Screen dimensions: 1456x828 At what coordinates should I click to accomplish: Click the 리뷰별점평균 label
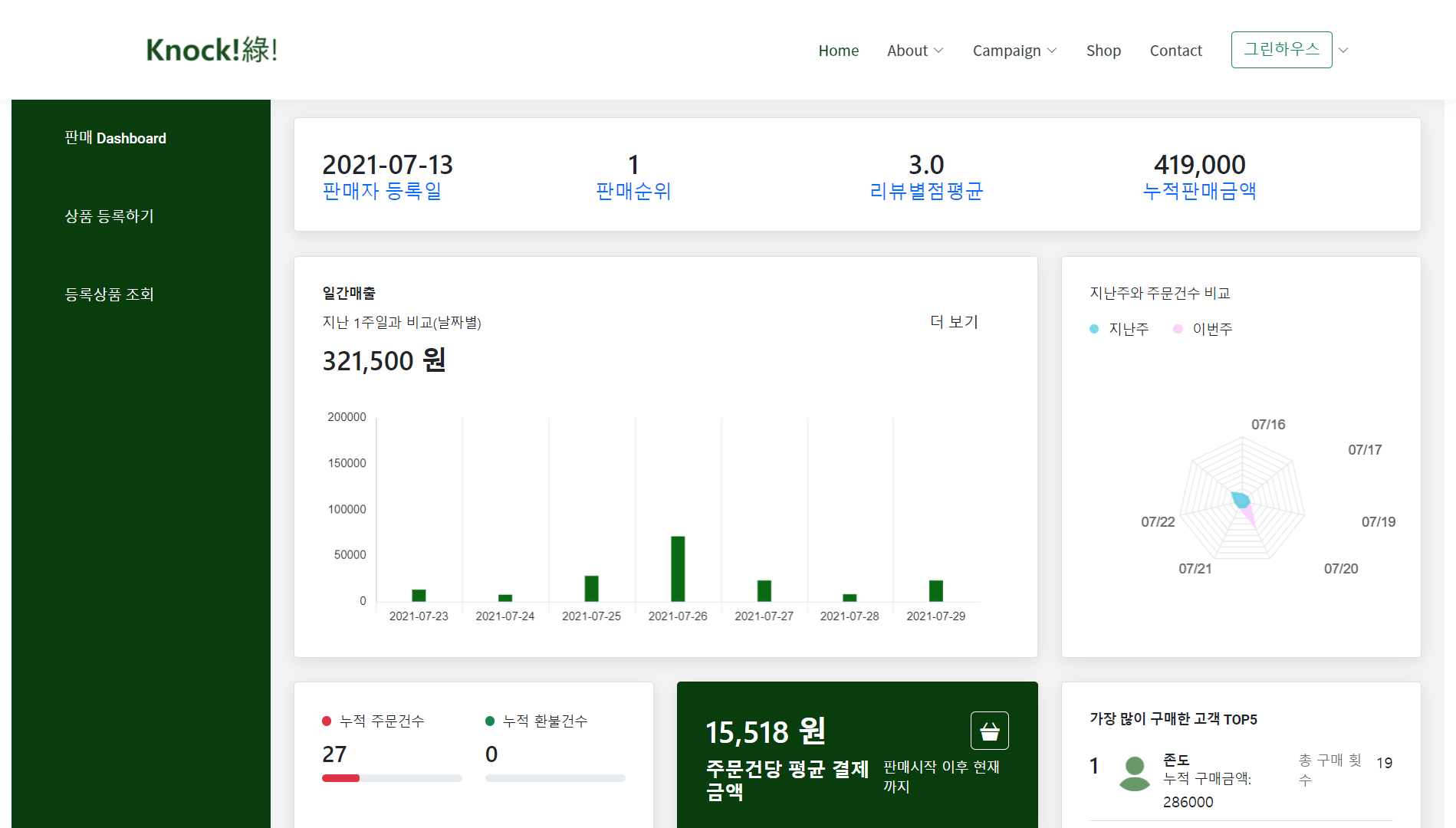(926, 191)
